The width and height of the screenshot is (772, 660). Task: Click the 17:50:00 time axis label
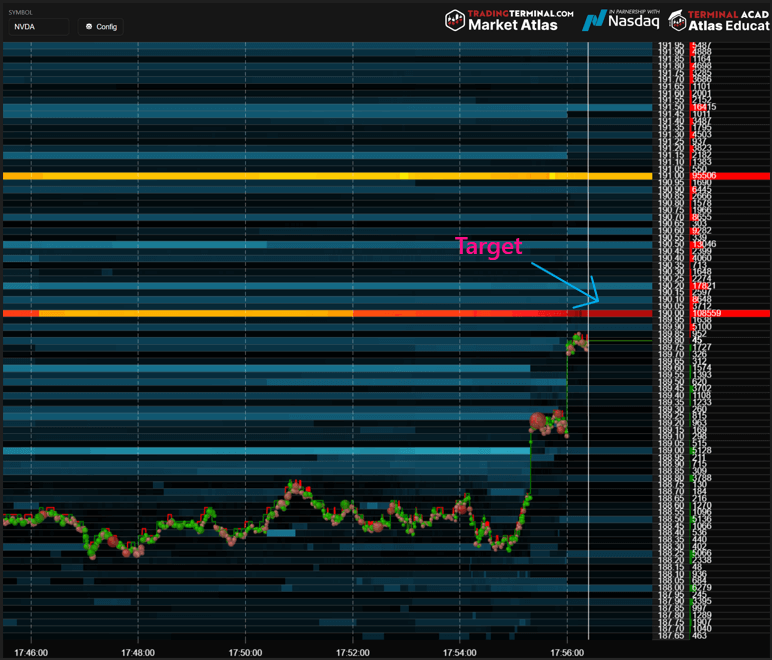coord(245,651)
